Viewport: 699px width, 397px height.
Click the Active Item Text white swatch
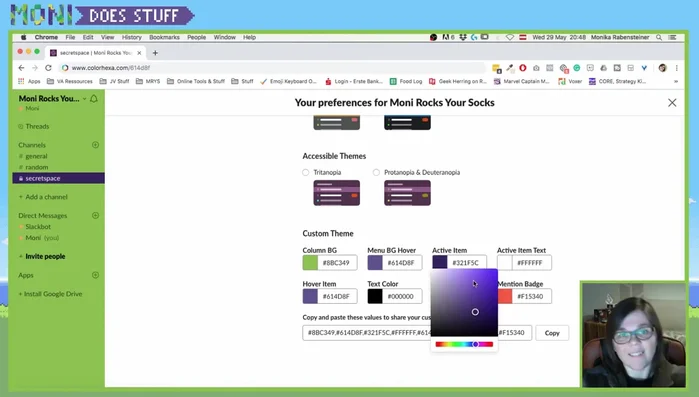pyautogui.click(x=505, y=262)
